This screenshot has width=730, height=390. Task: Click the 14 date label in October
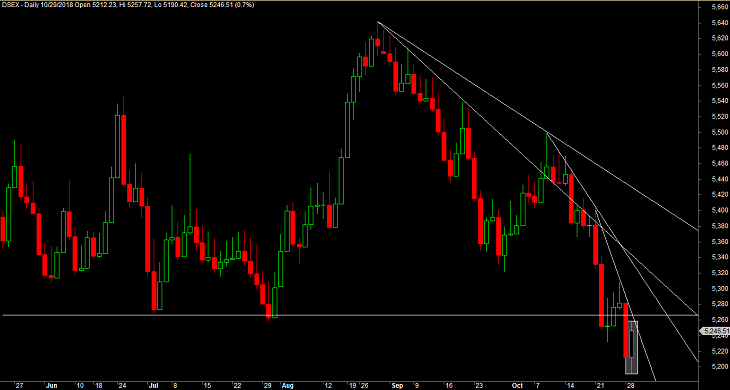coord(569,386)
